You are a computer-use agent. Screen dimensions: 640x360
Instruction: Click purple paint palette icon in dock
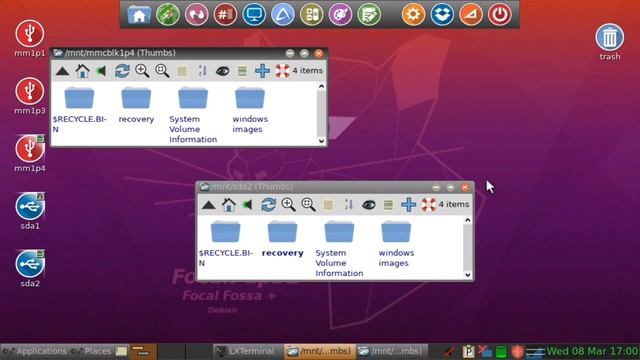point(340,15)
